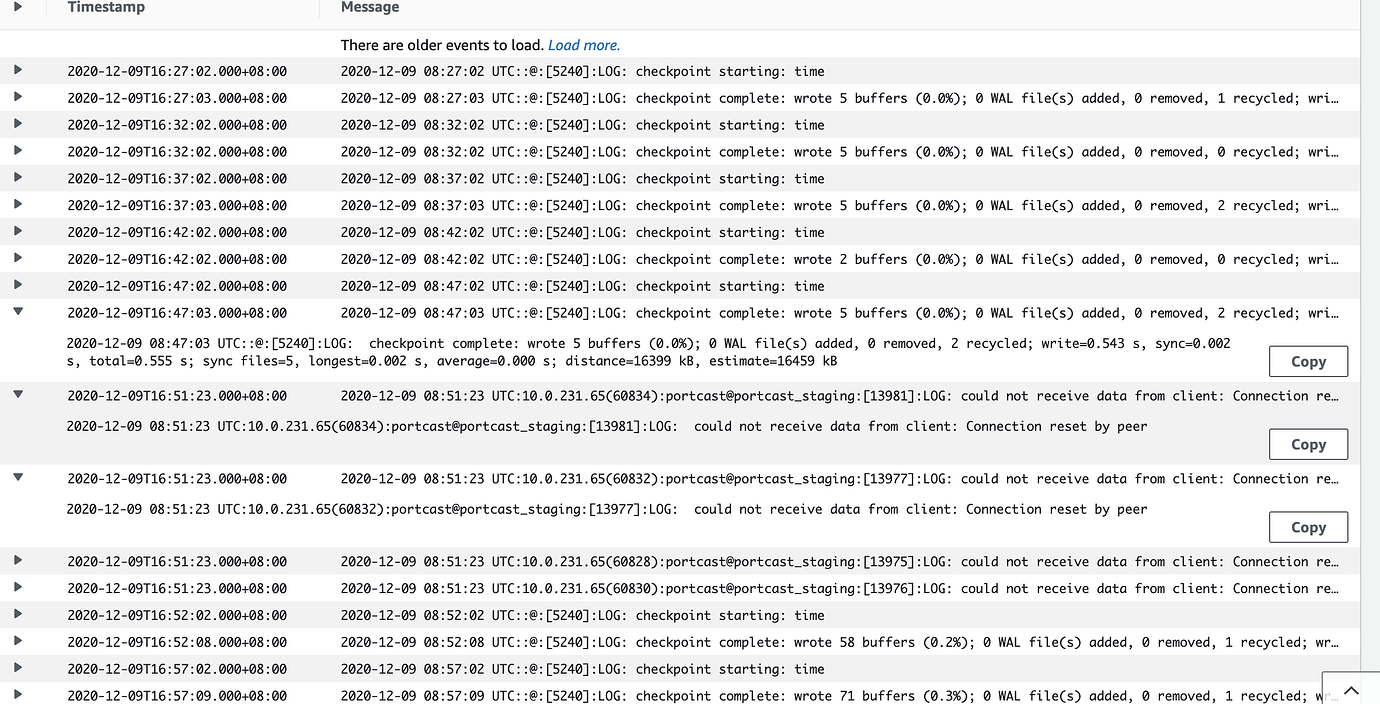Expand the event for process [13975]
1380x704 pixels.
coord(18,560)
